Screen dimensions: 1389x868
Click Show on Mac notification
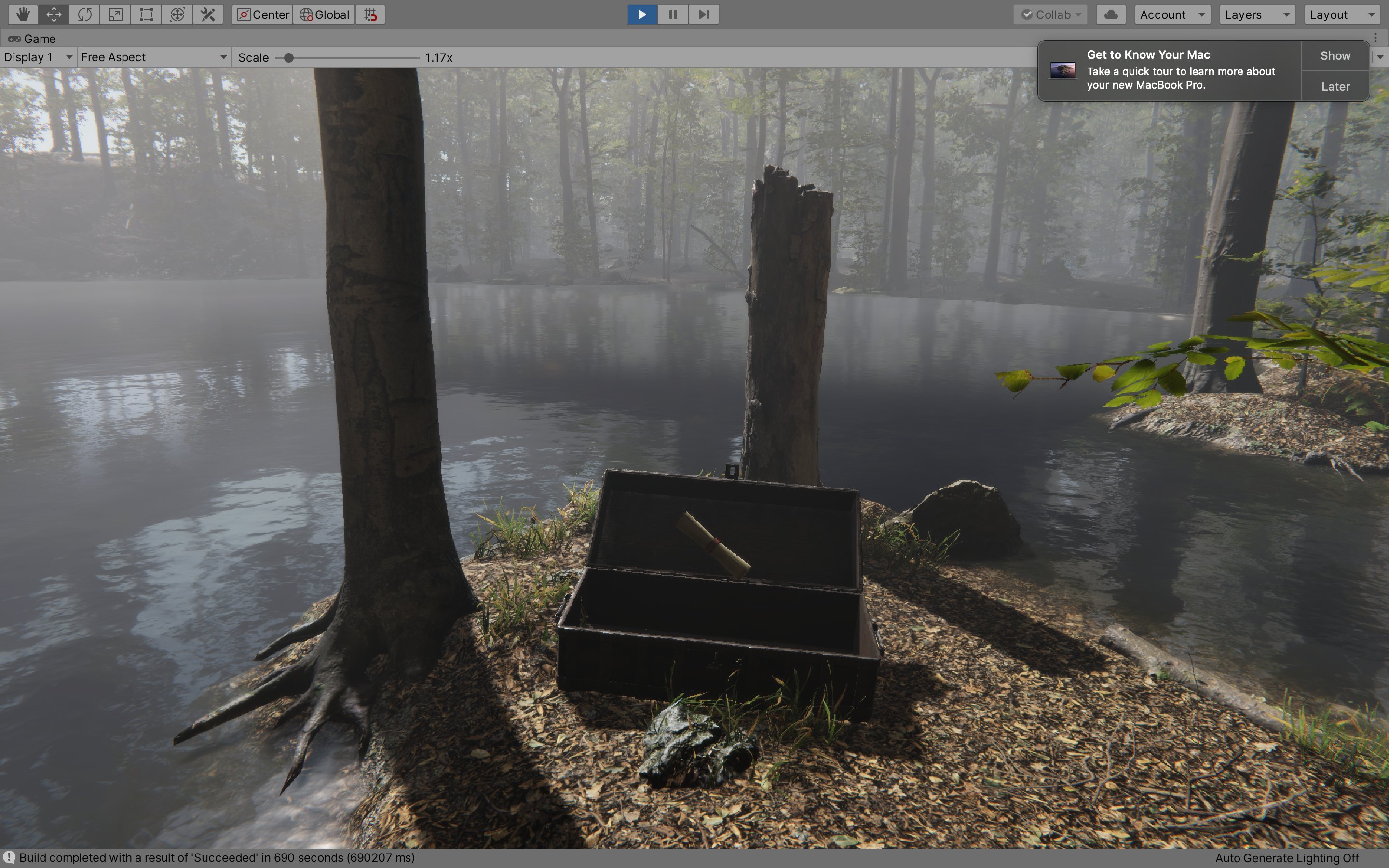(1335, 55)
